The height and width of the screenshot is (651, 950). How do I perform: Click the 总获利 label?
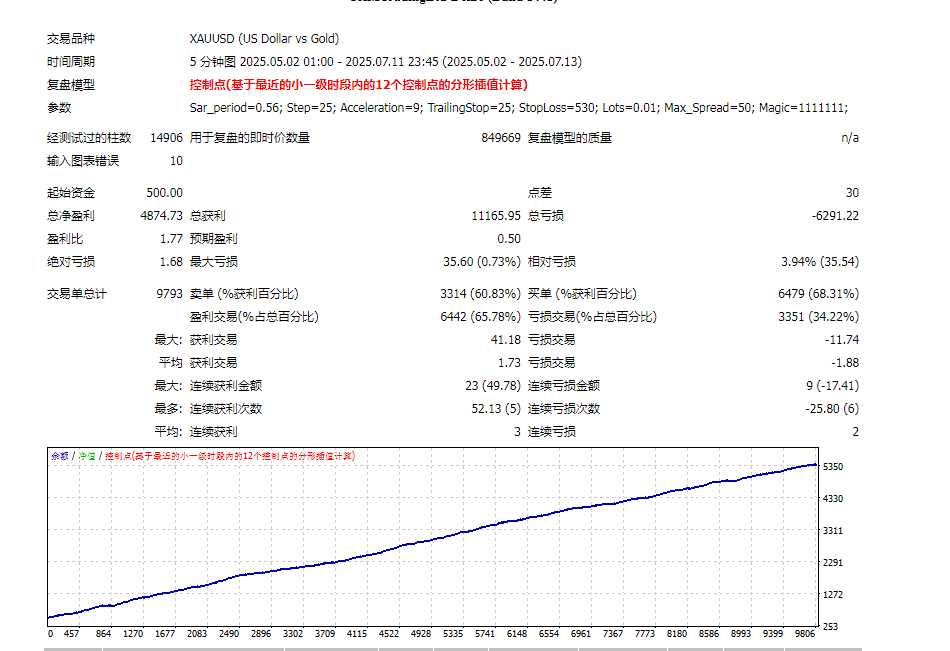click(x=208, y=216)
